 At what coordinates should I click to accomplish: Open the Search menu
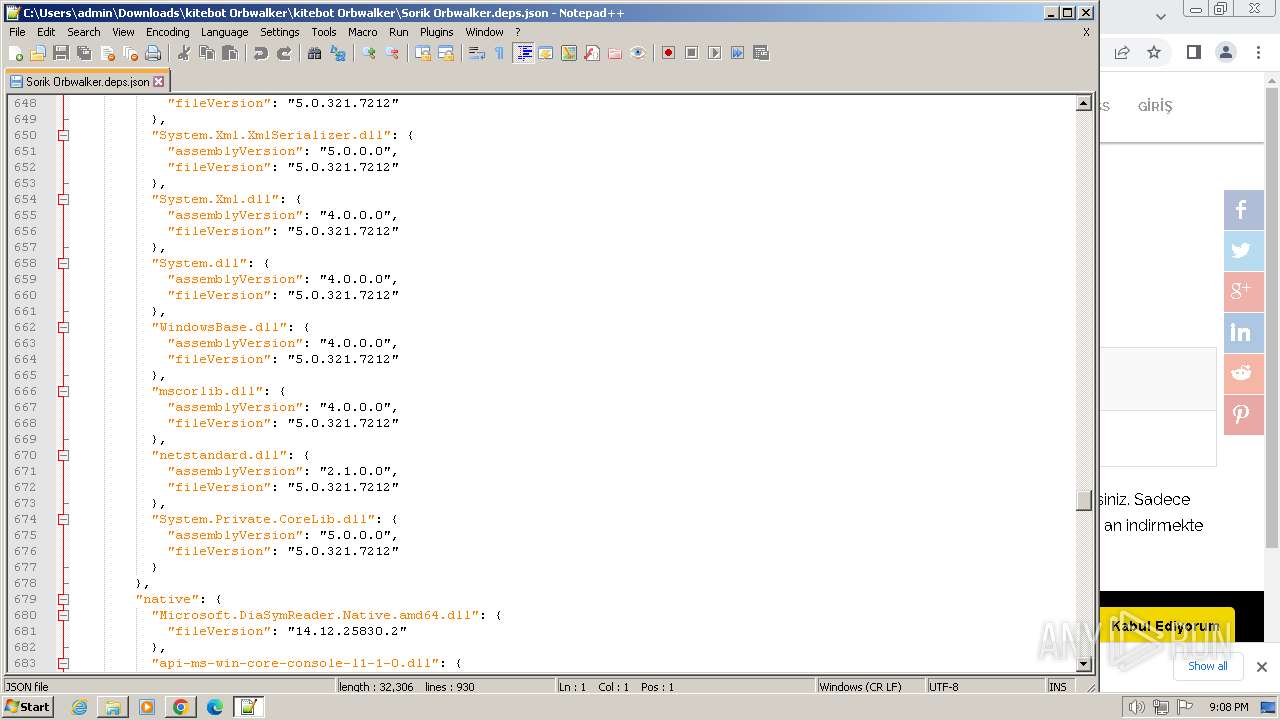[x=84, y=32]
